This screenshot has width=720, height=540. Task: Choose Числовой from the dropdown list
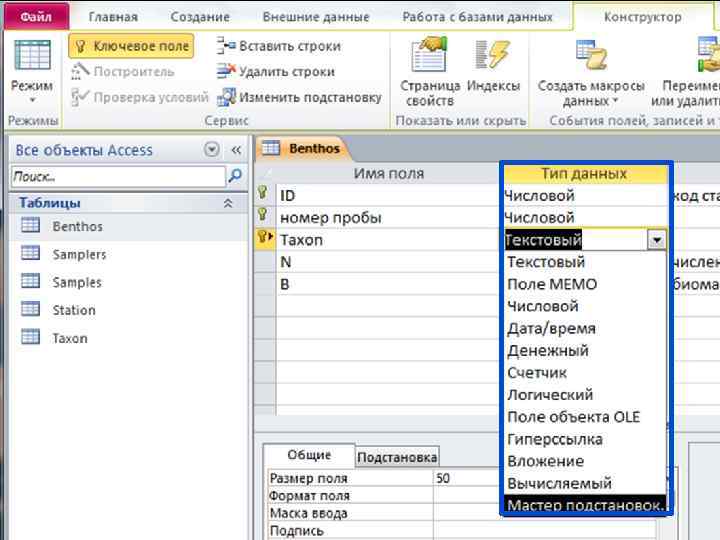click(x=585, y=306)
